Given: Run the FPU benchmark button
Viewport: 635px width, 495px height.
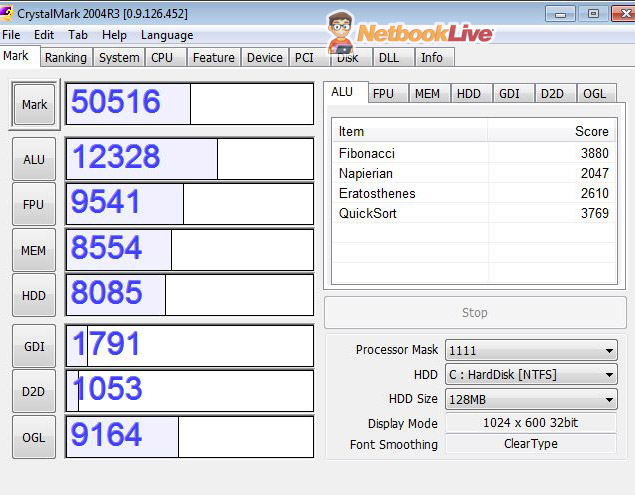Looking at the screenshot, I should tap(34, 204).
